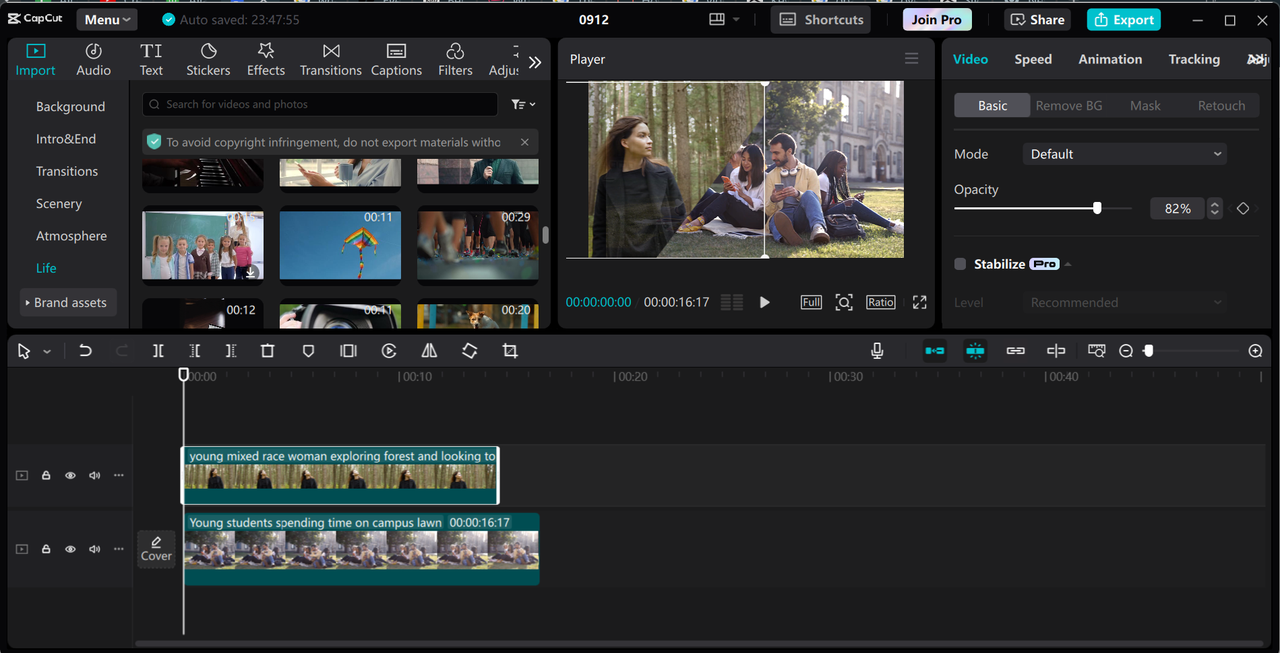The height and width of the screenshot is (653, 1280).
Task: Open the Stabilize Level Recommended dropdown
Action: click(x=1124, y=302)
